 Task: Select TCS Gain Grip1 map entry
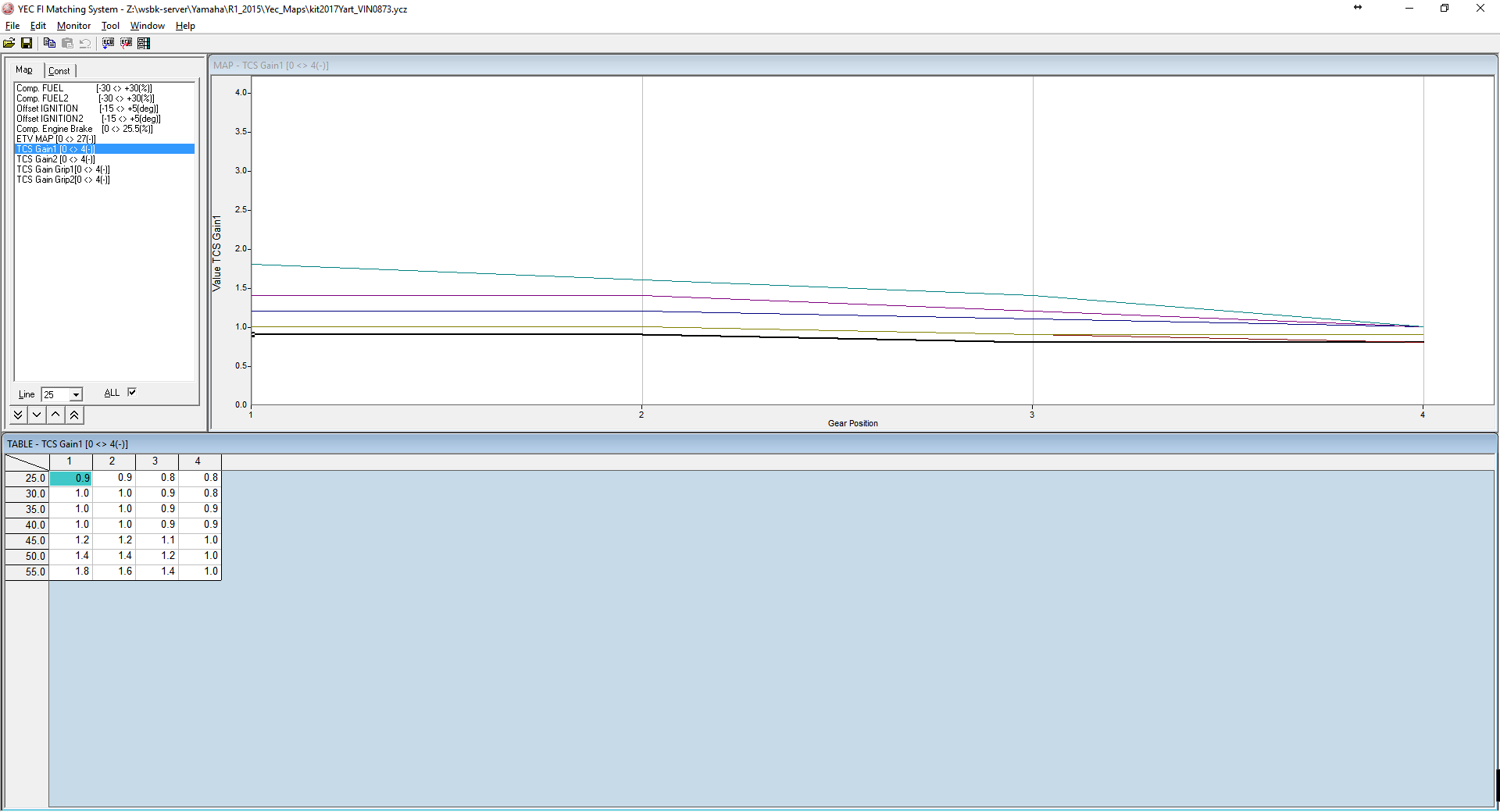point(63,169)
